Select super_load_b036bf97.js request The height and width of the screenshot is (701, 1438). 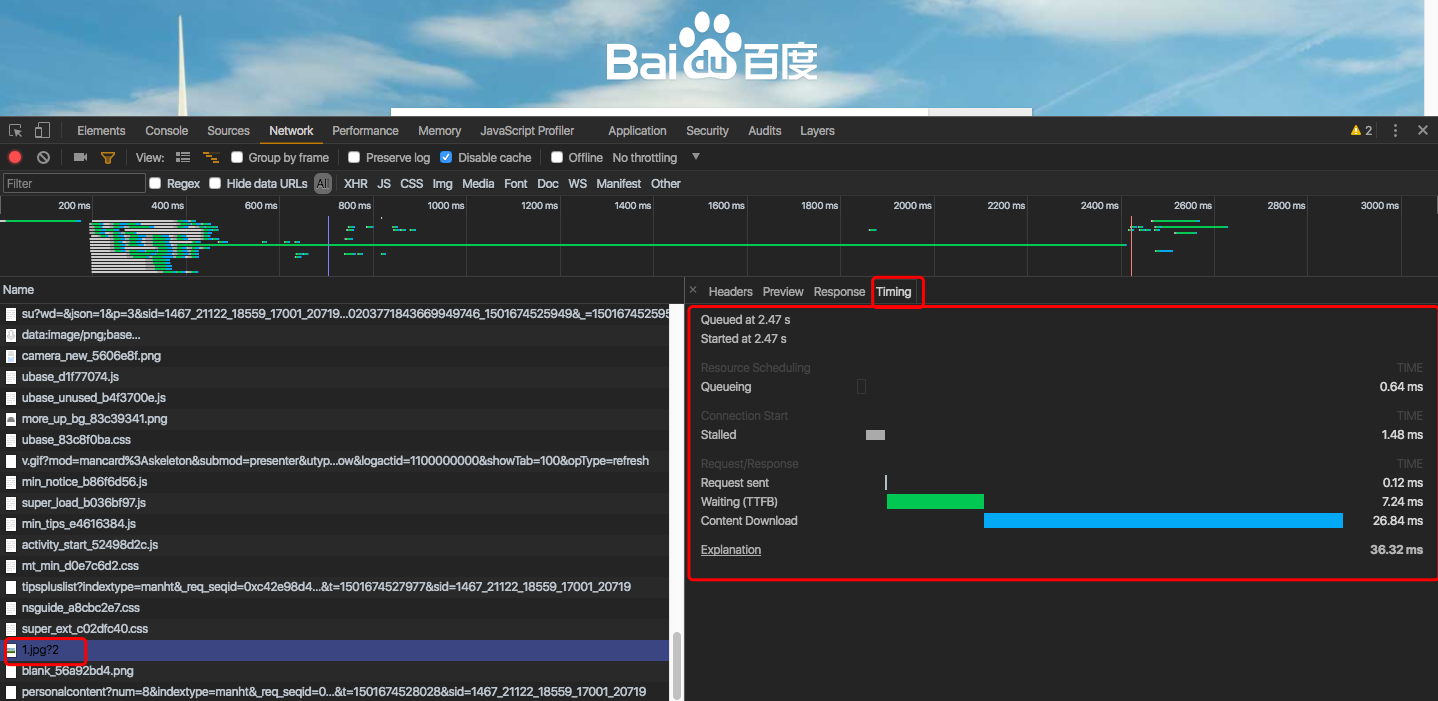335,503
